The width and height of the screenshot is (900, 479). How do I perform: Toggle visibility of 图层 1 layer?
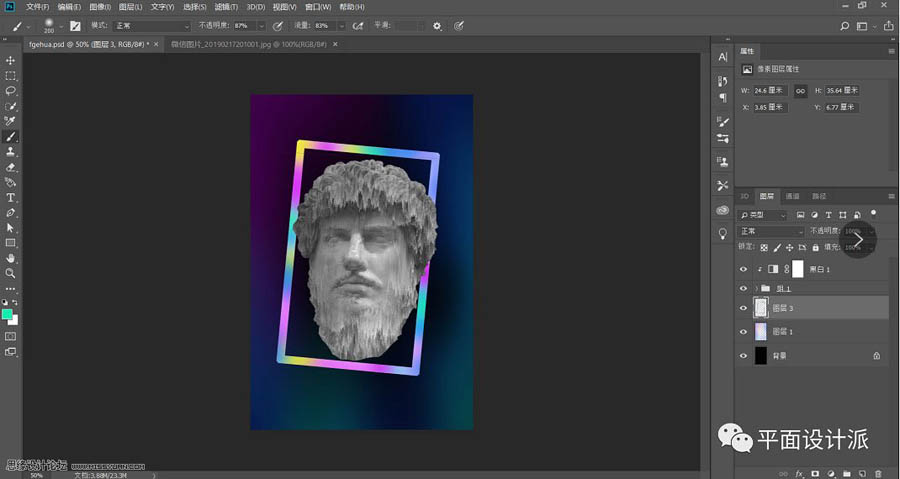(x=743, y=331)
